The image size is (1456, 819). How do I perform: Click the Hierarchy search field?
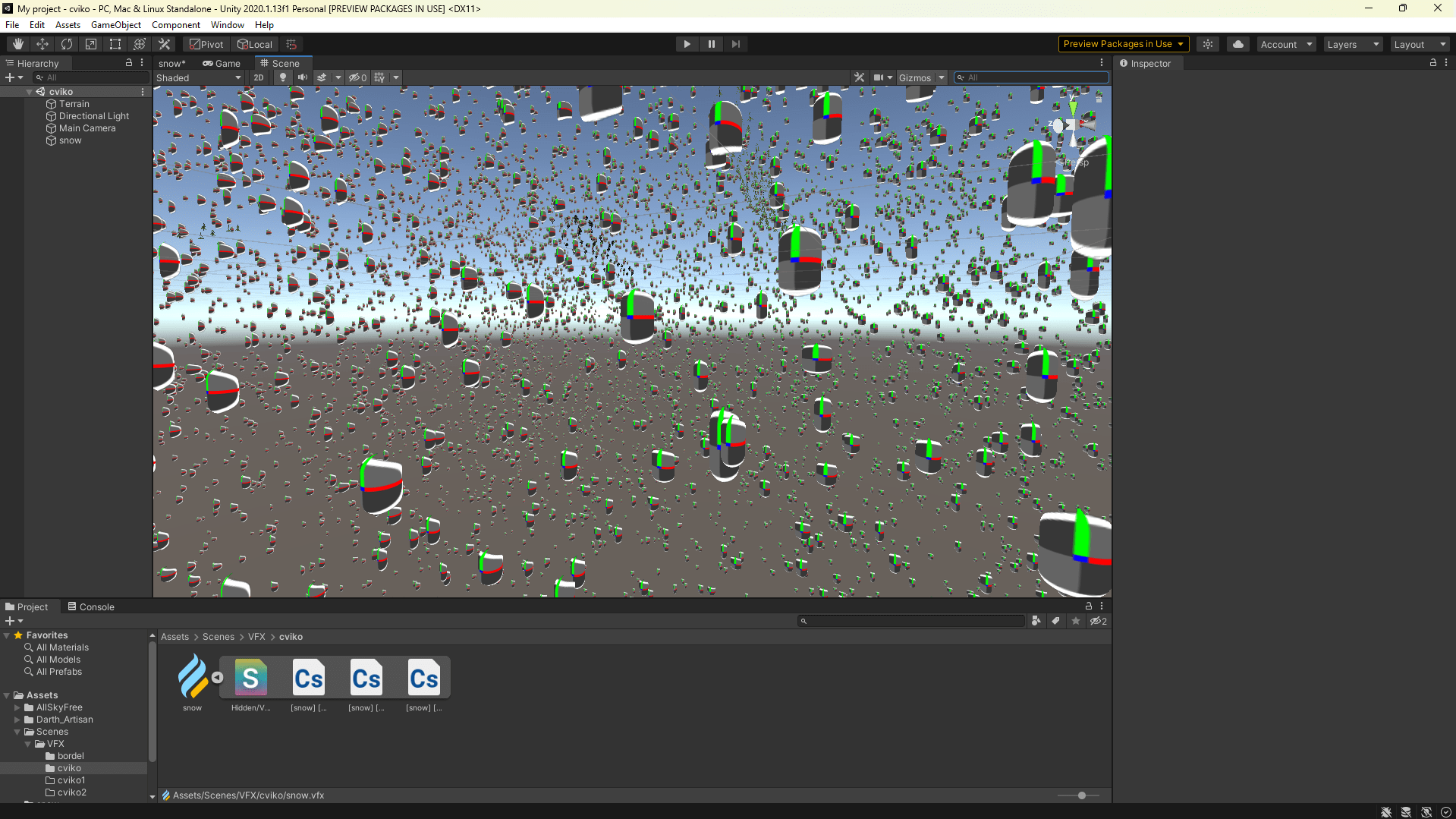coord(91,77)
